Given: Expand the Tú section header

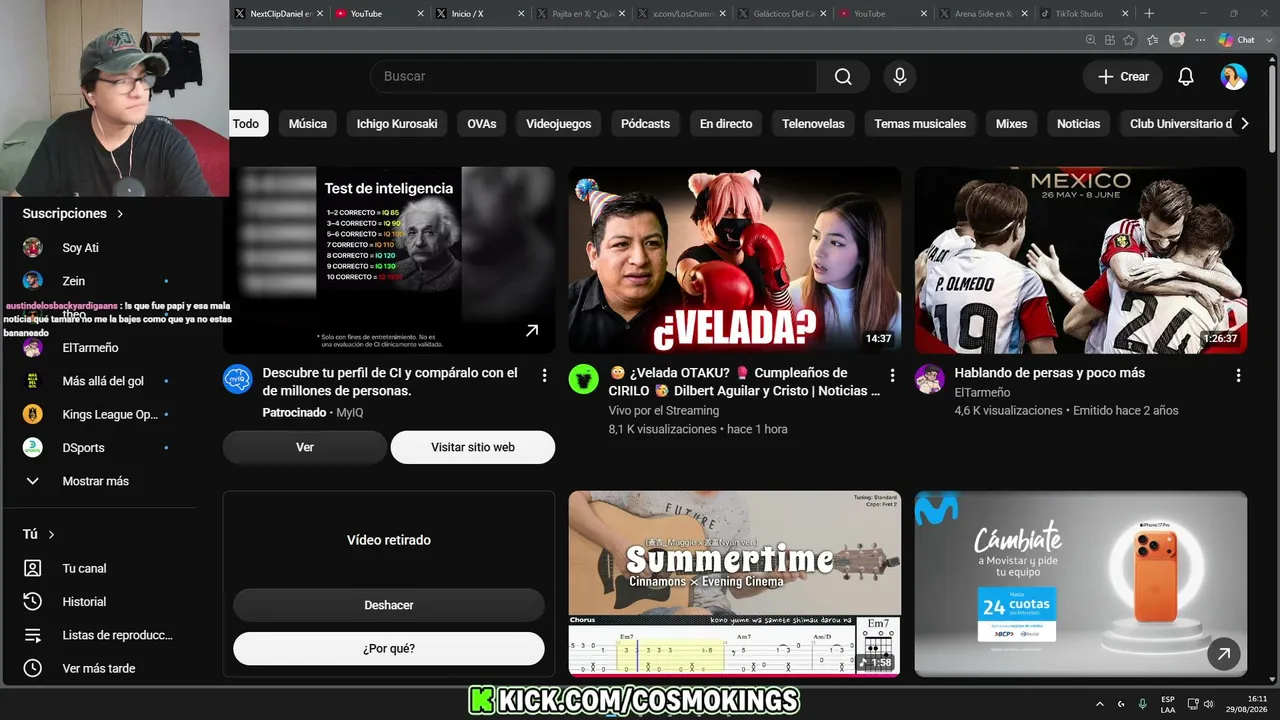Looking at the screenshot, I should tap(39, 535).
